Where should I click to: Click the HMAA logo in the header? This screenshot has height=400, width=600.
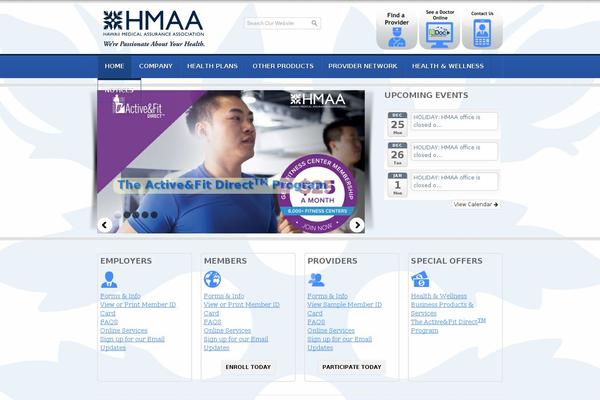point(153,29)
